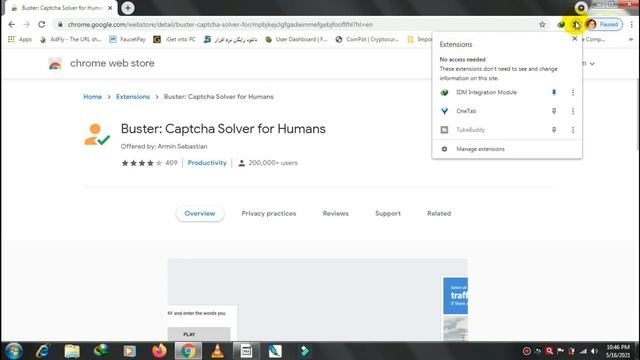Image resolution: width=640 pixels, height=360 pixels.
Task: Reload the current page
Action: [x=42, y=24]
